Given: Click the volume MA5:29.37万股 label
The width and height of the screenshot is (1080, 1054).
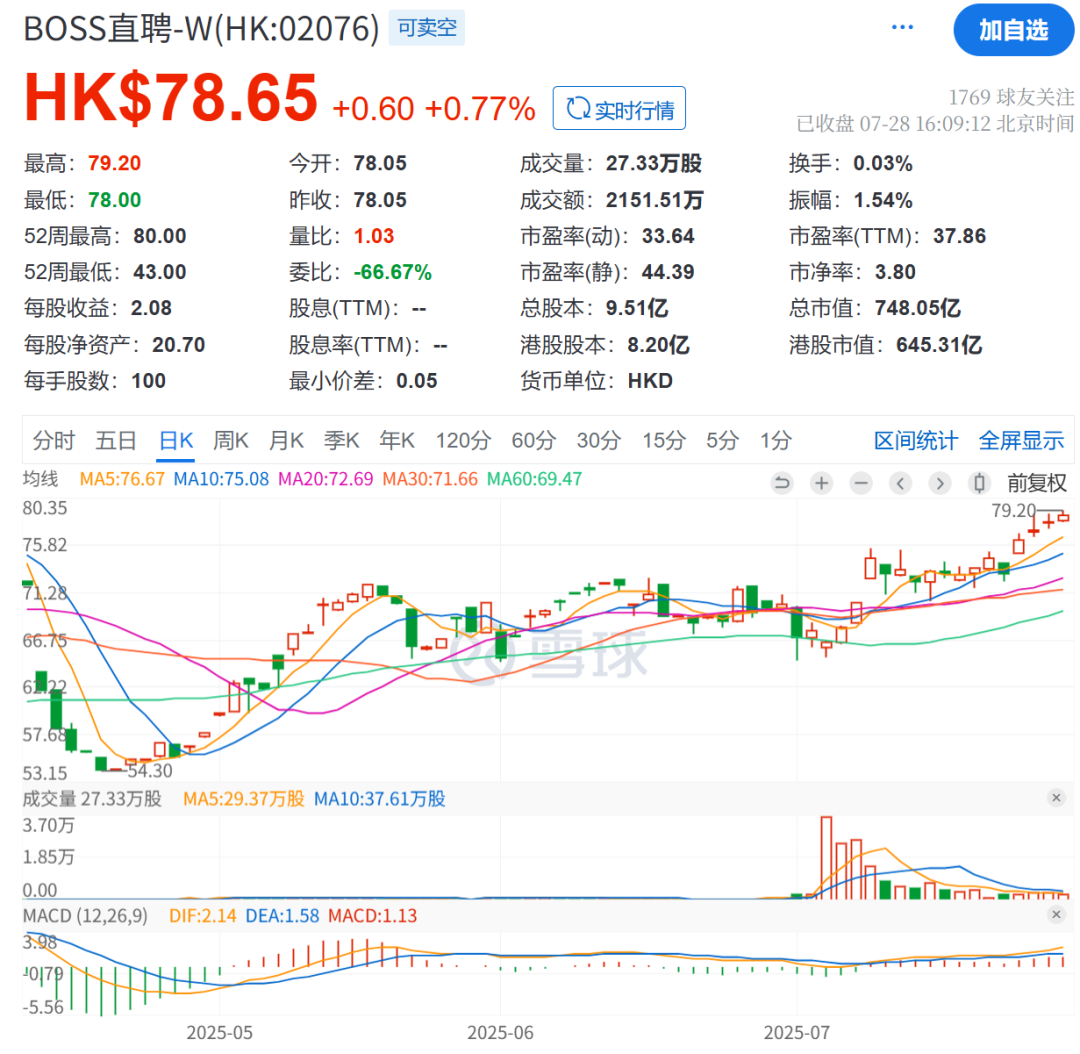Looking at the screenshot, I should pyautogui.click(x=244, y=798).
